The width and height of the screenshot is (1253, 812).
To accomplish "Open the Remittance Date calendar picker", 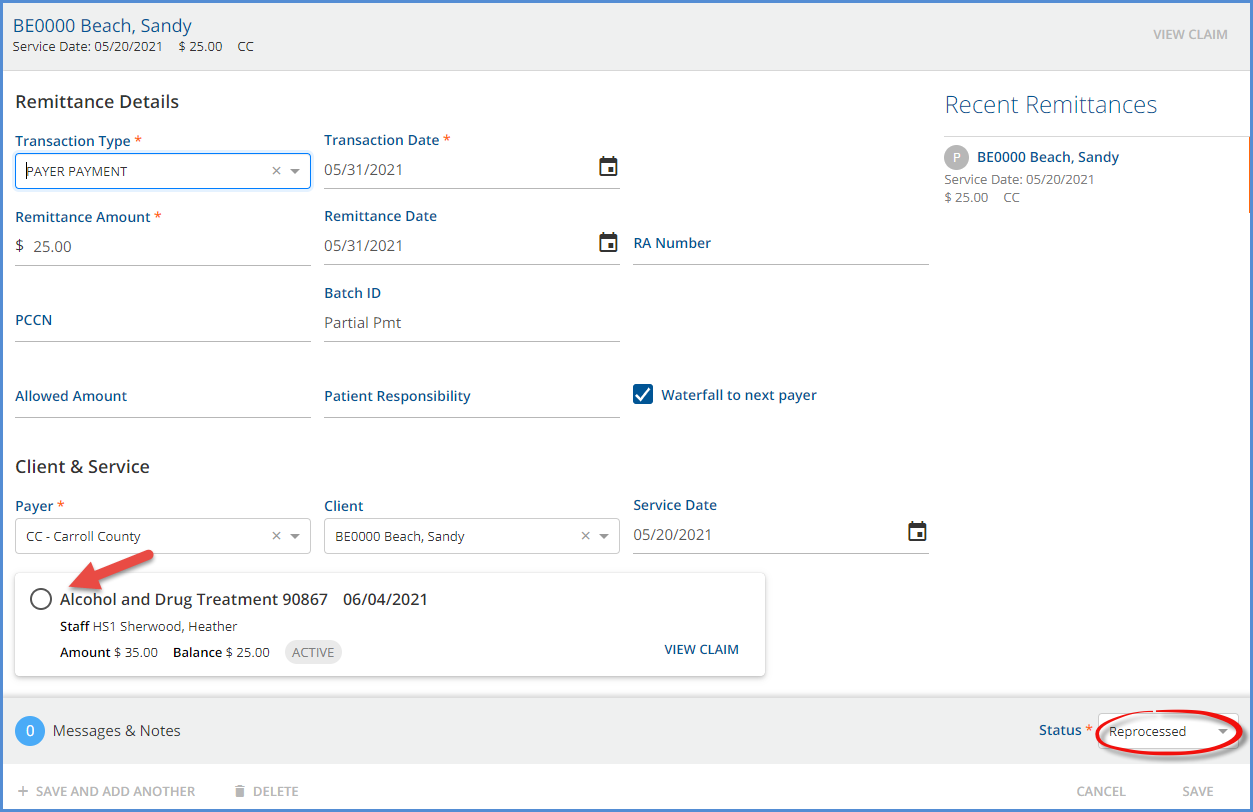I will point(608,242).
